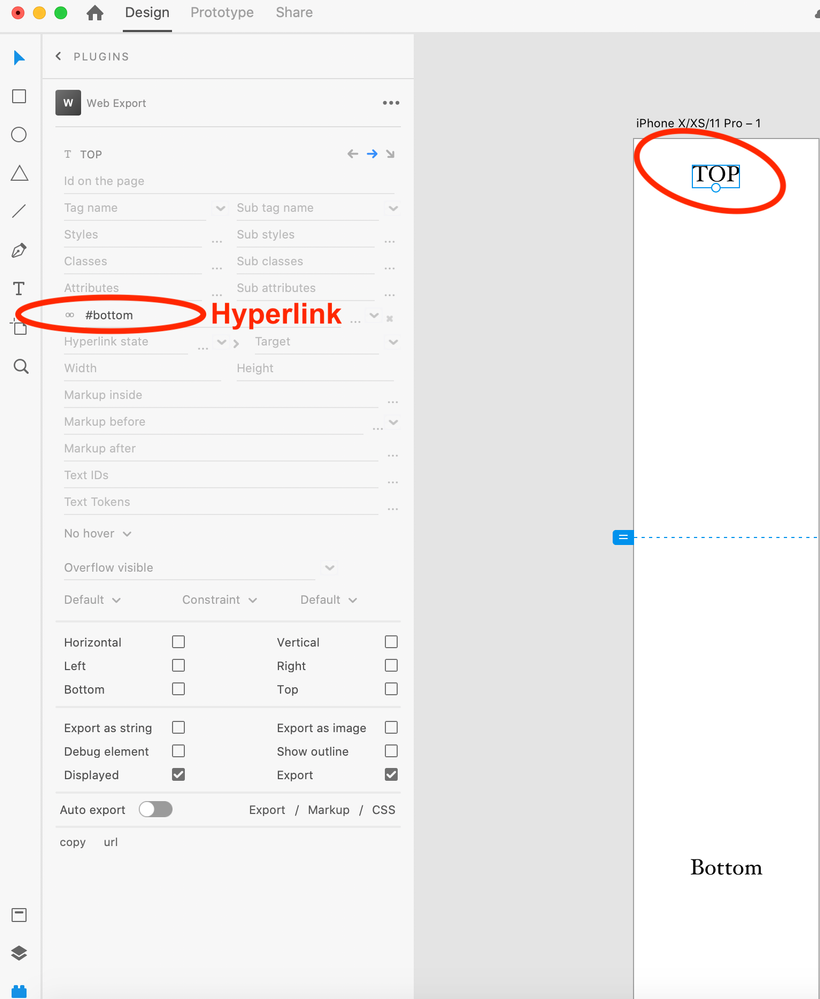Select the Polygon triangle tool
This screenshot has width=820, height=999.
click(x=19, y=174)
